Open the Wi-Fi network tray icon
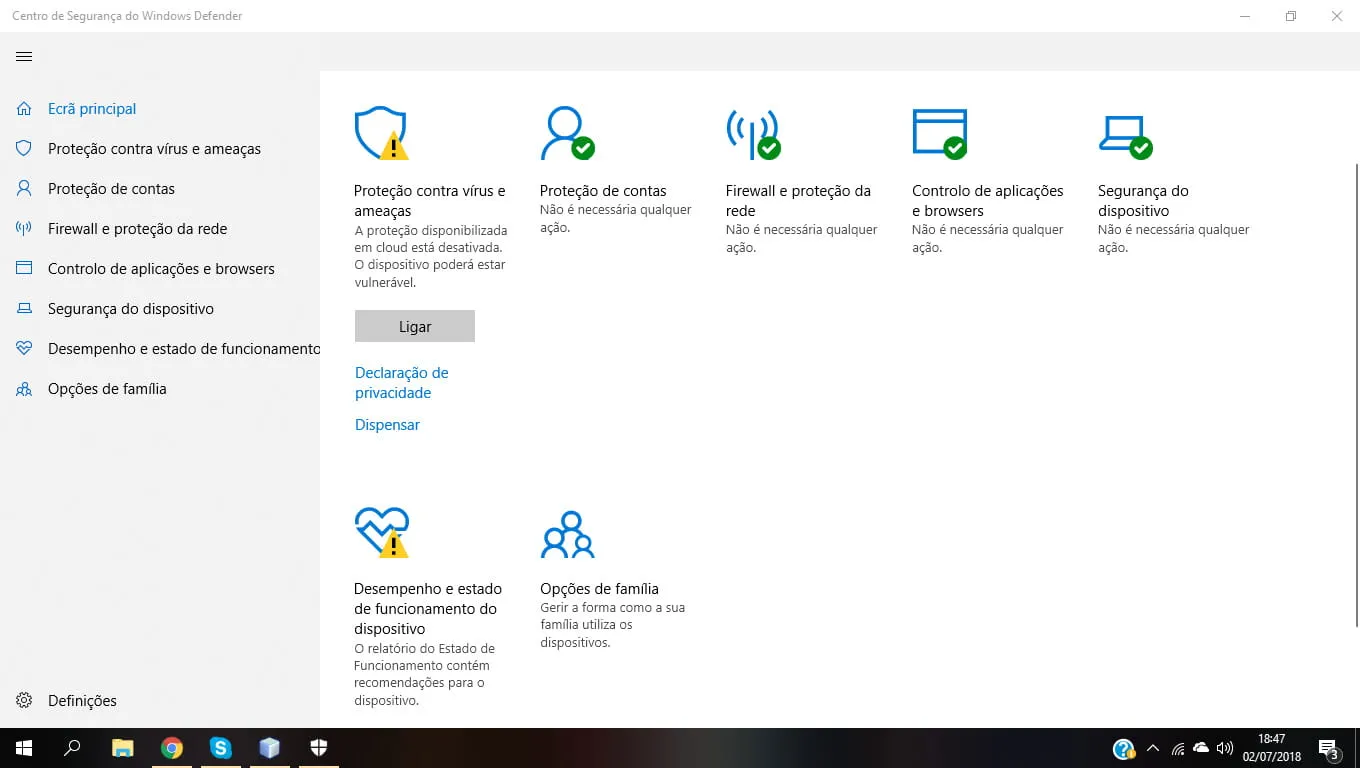 1178,748
